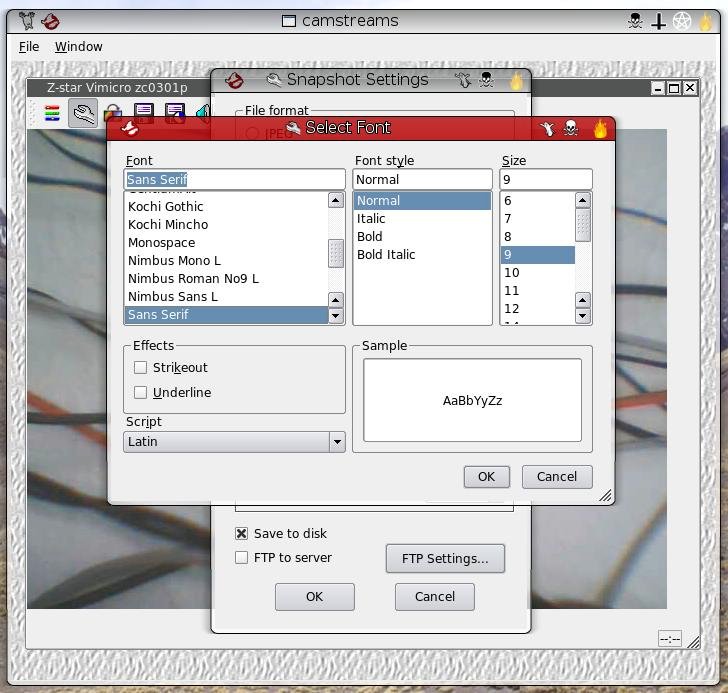Click the ghost icon in Select Font title bar
The height and width of the screenshot is (693, 728).
547,128
